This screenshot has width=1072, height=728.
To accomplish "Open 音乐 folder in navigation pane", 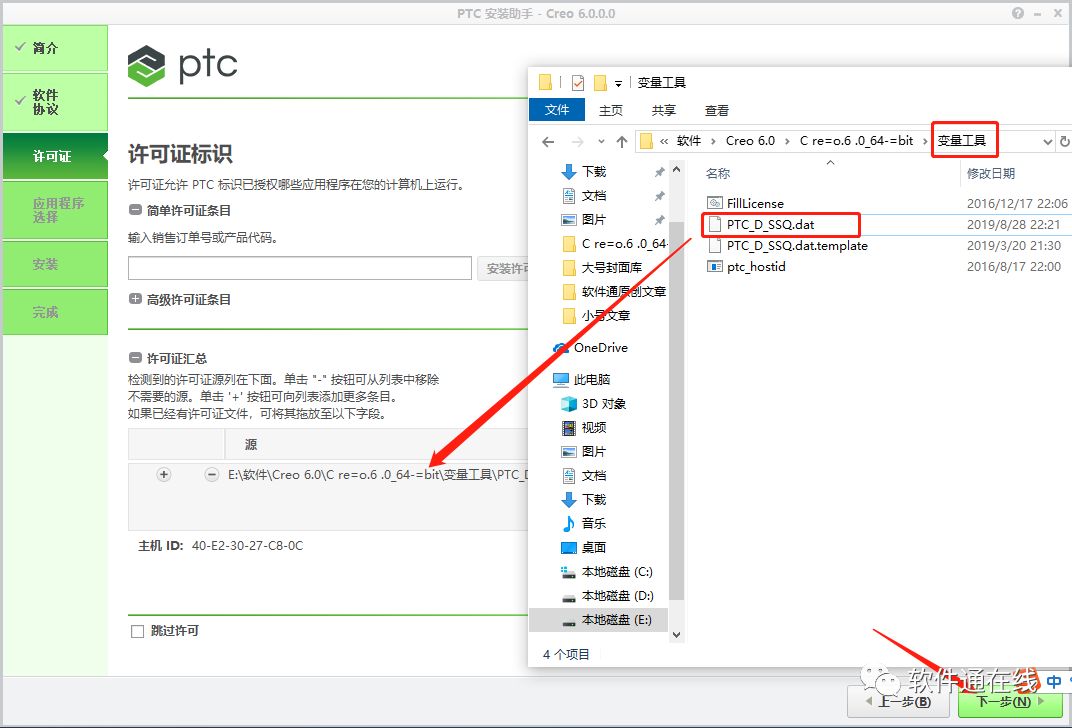I will pyautogui.click(x=585, y=523).
